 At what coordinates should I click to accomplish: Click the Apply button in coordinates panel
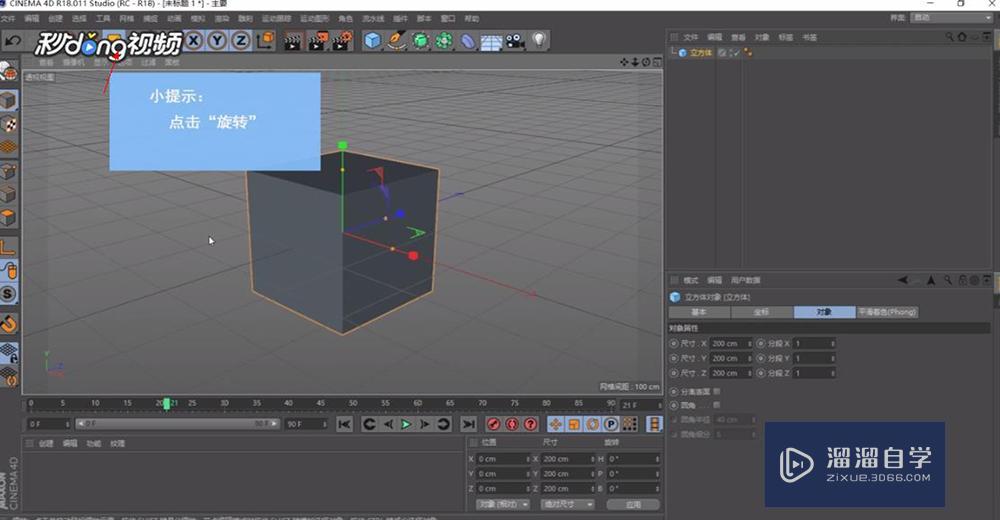point(633,504)
